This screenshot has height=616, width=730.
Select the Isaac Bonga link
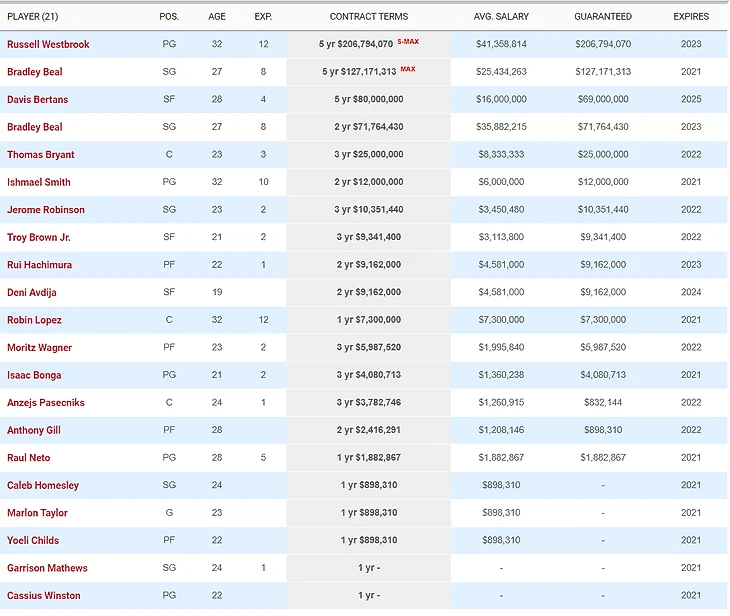(x=34, y=375)
